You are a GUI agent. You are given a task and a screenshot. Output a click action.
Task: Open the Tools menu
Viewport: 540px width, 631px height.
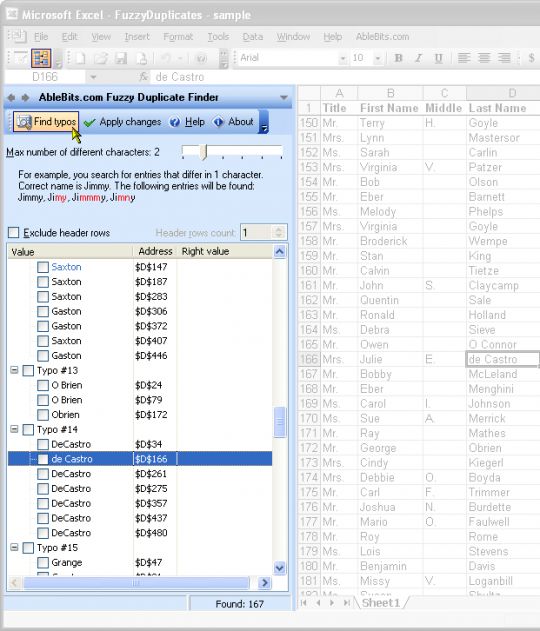click(218, 37)
